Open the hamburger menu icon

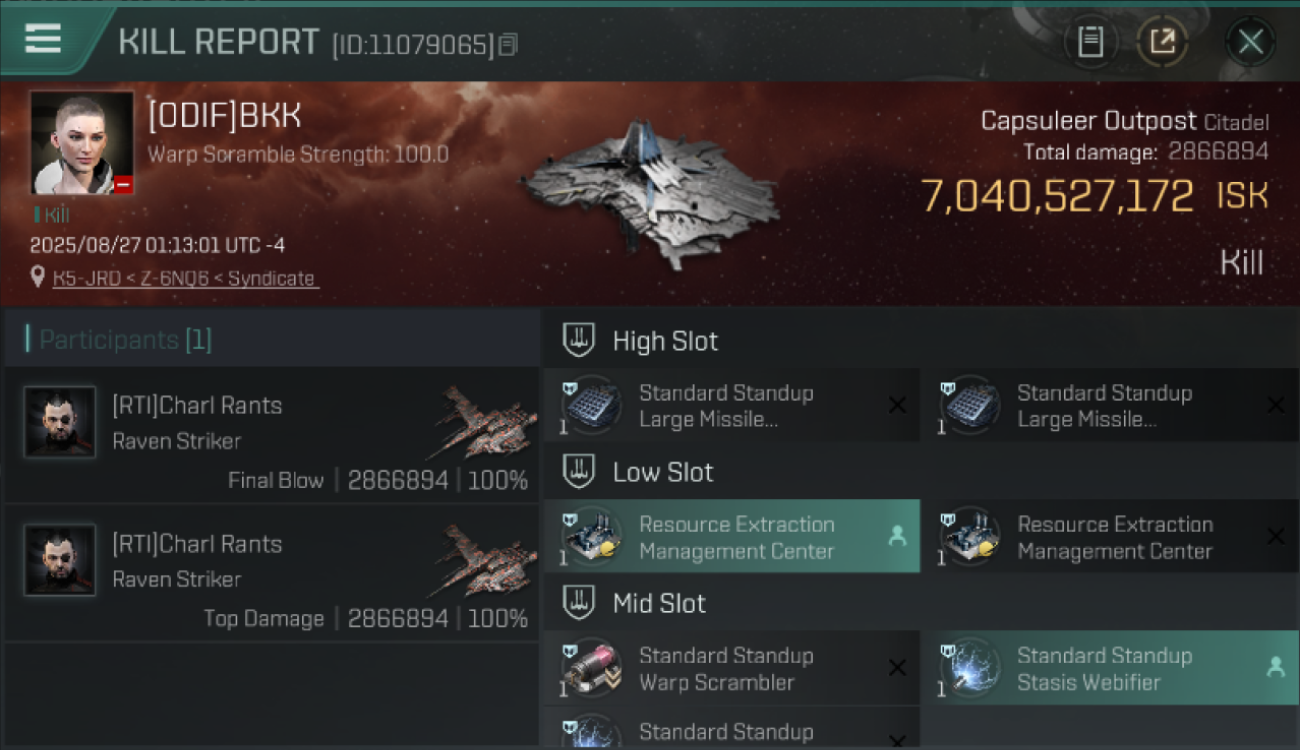(x=43, y=39)
